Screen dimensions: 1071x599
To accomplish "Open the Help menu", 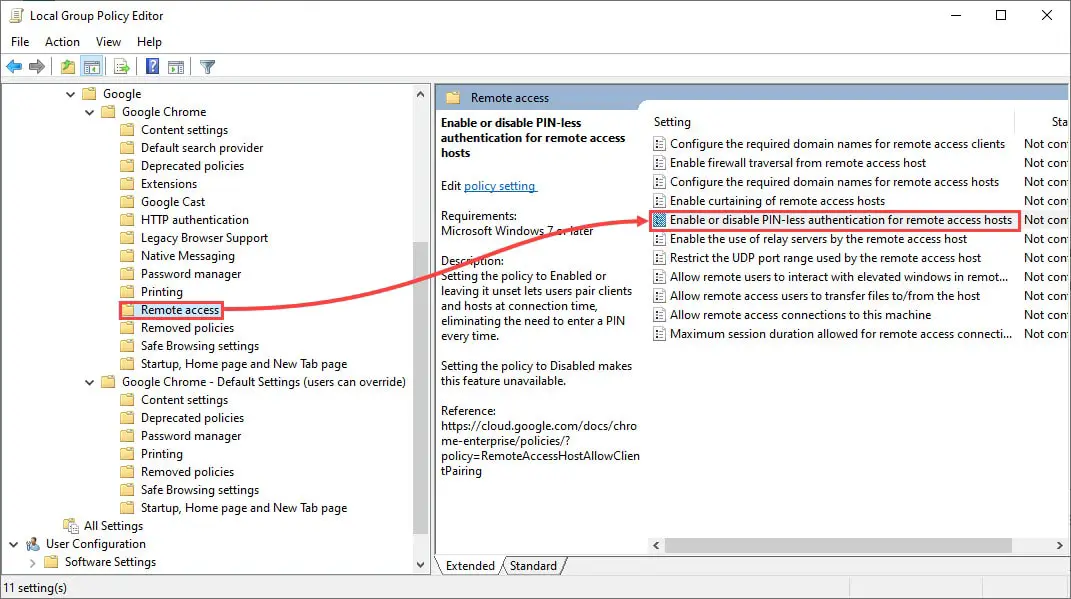I will (149, 42).
